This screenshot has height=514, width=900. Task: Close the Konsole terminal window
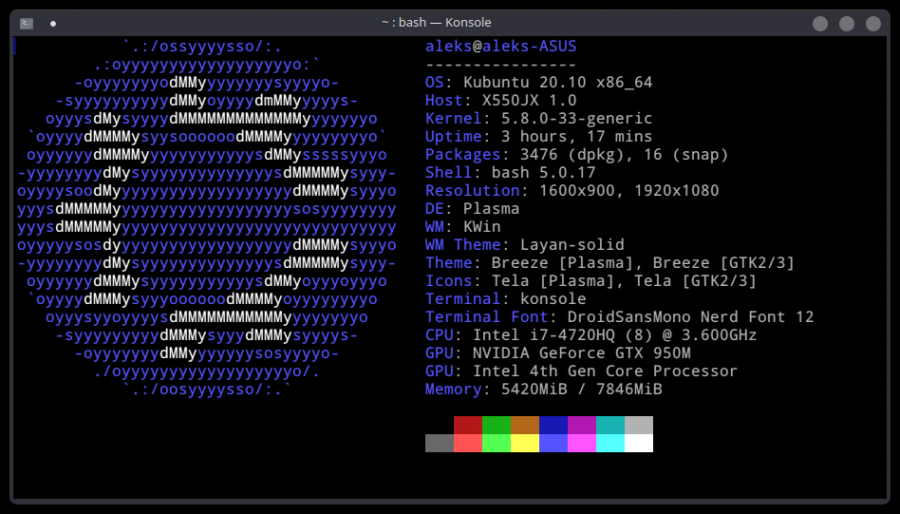coord(873,23)
